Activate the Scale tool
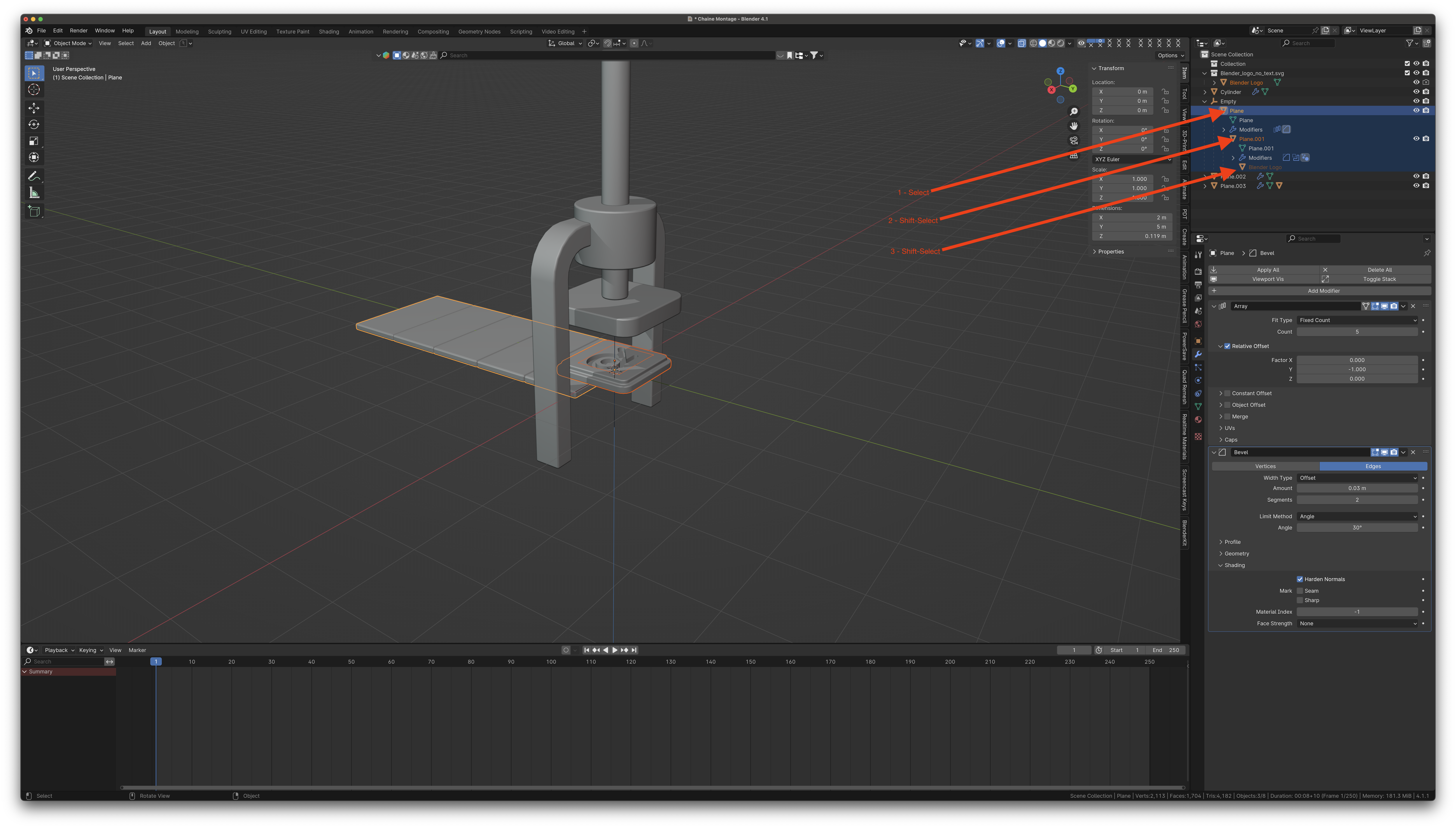This screenshot has height=828, width=1456. [x=34, y=141]
